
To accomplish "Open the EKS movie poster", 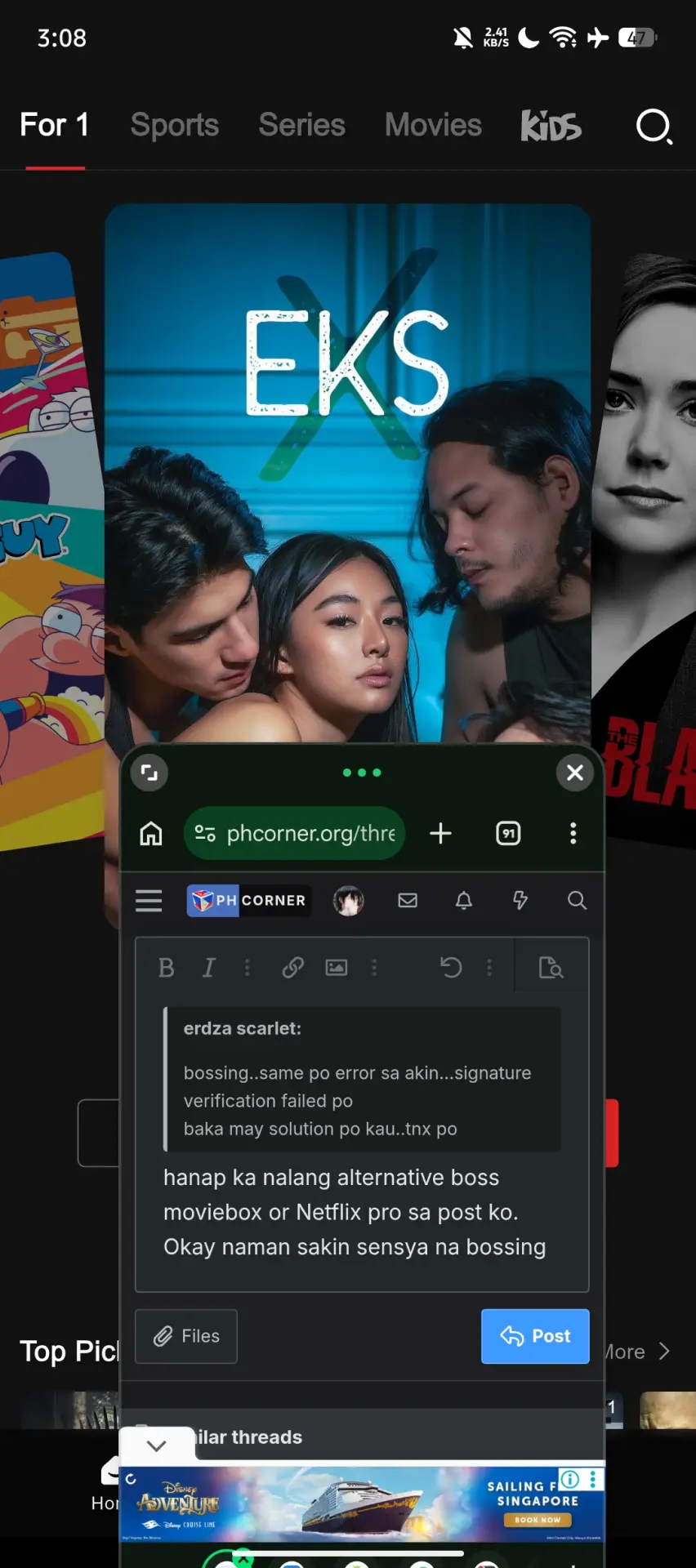I will point(348,474).
